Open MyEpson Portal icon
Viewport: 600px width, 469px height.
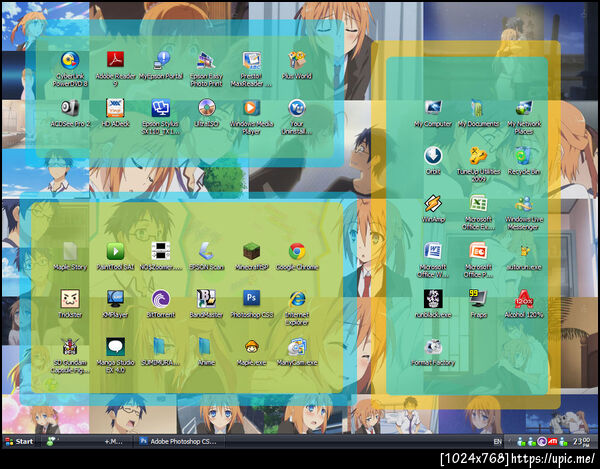coord(161,60)
